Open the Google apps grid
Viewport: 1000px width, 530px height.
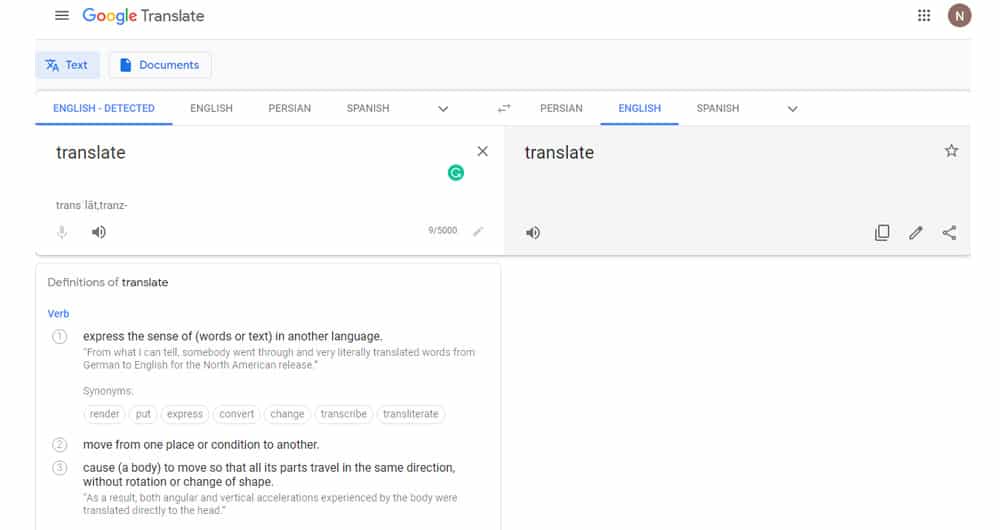tap(923, 15)
